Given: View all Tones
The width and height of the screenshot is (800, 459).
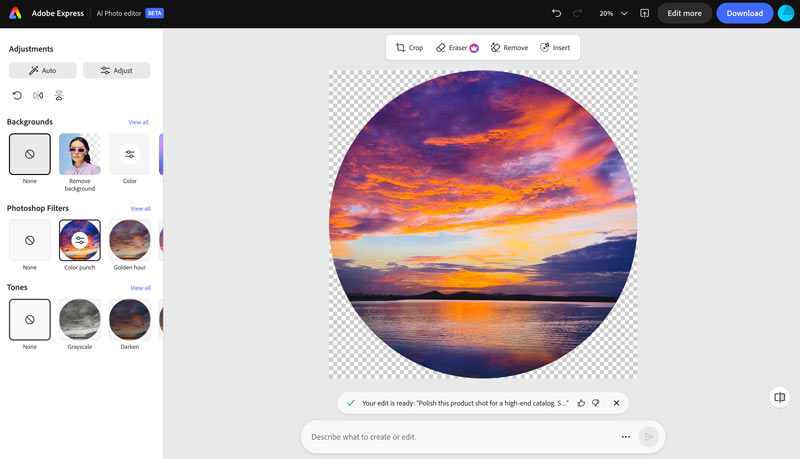Looking at the screenshot, I should pyautogui.click(x=140, y=288).
